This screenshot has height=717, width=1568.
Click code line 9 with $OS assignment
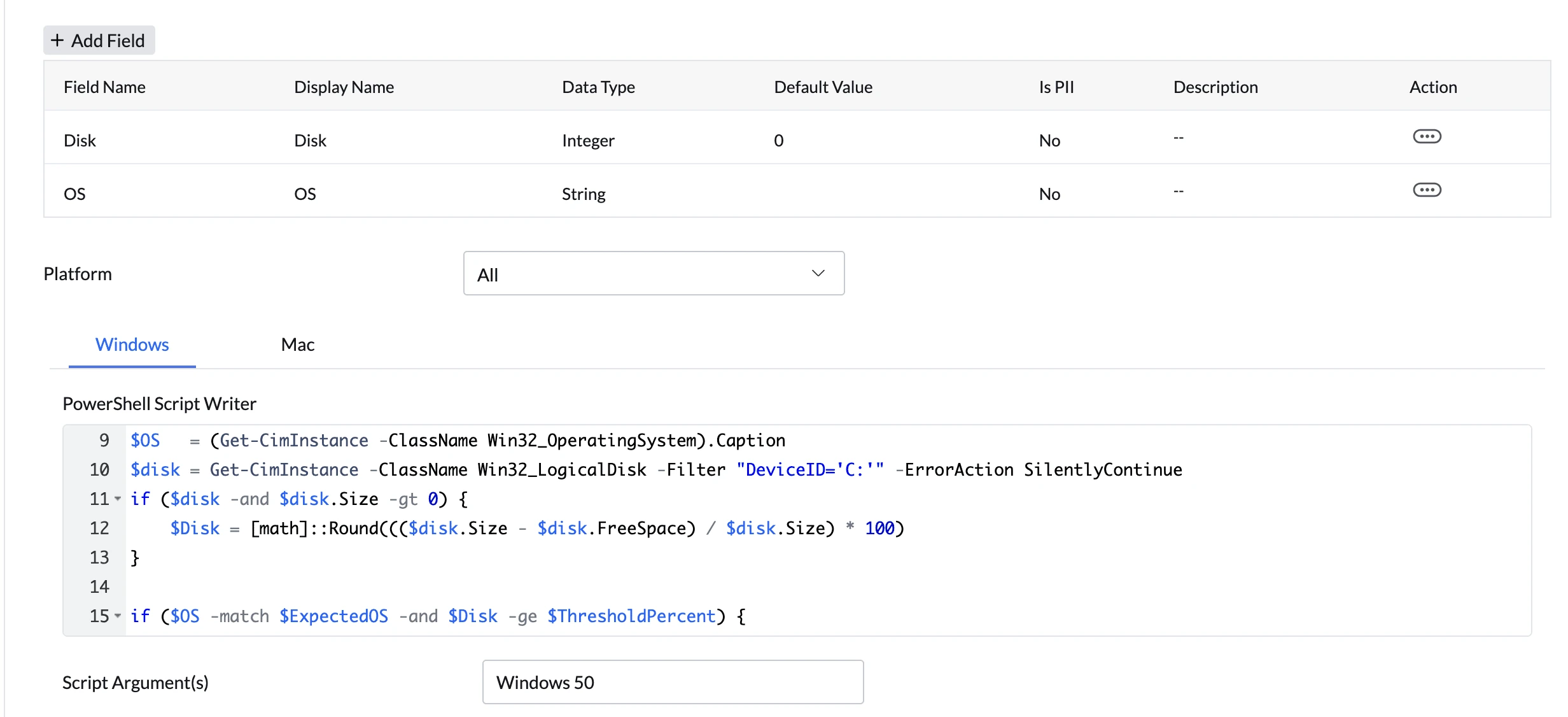coord(458,441)
